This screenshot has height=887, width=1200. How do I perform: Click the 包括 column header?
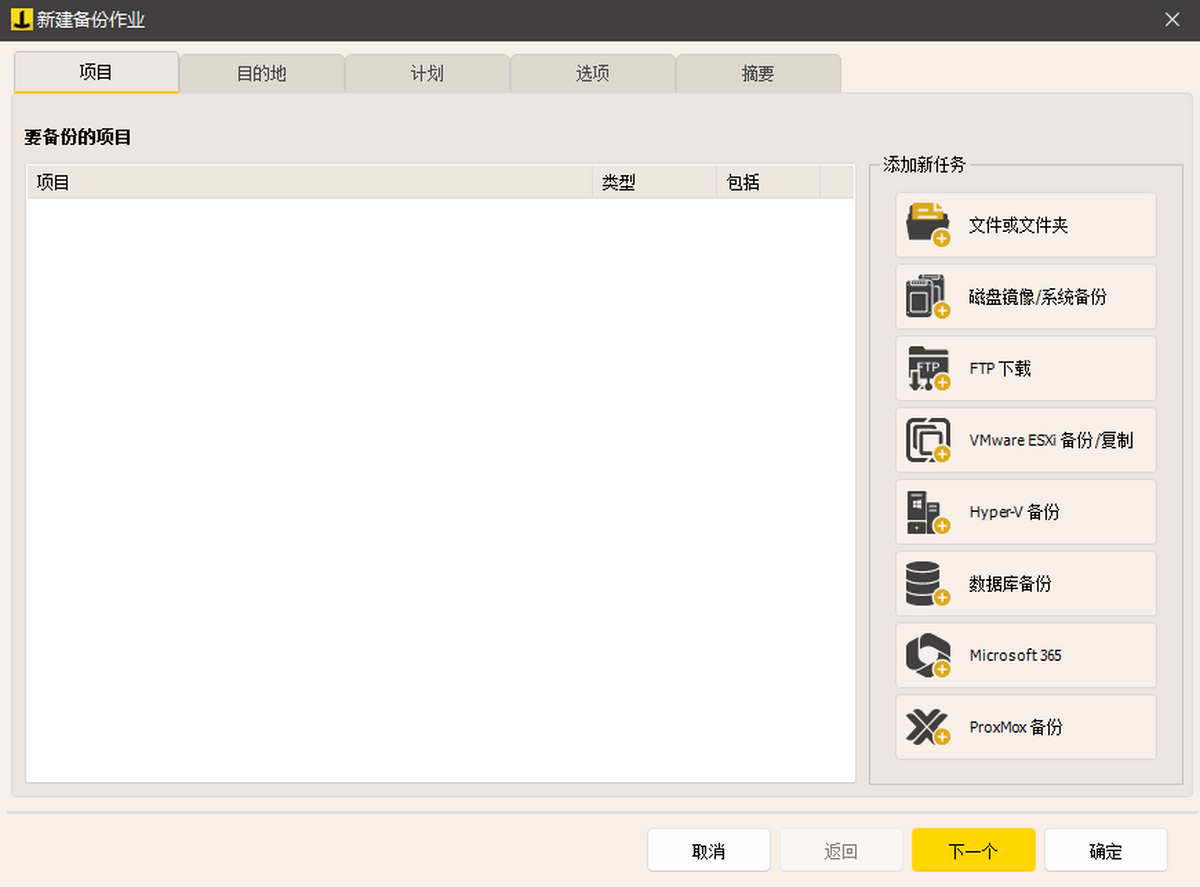767,183
